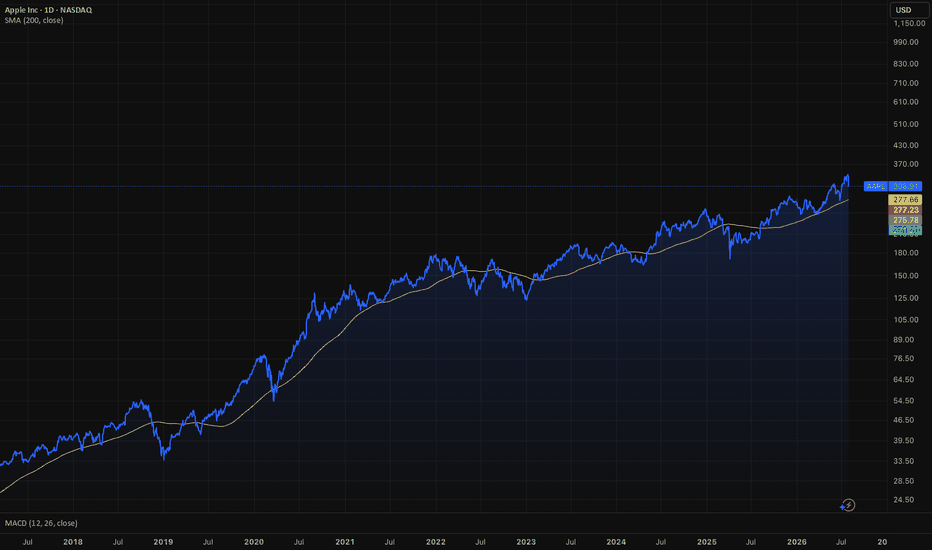Click the 64.50 price scale label
The image size is (932, 550).
pos(904,379)
